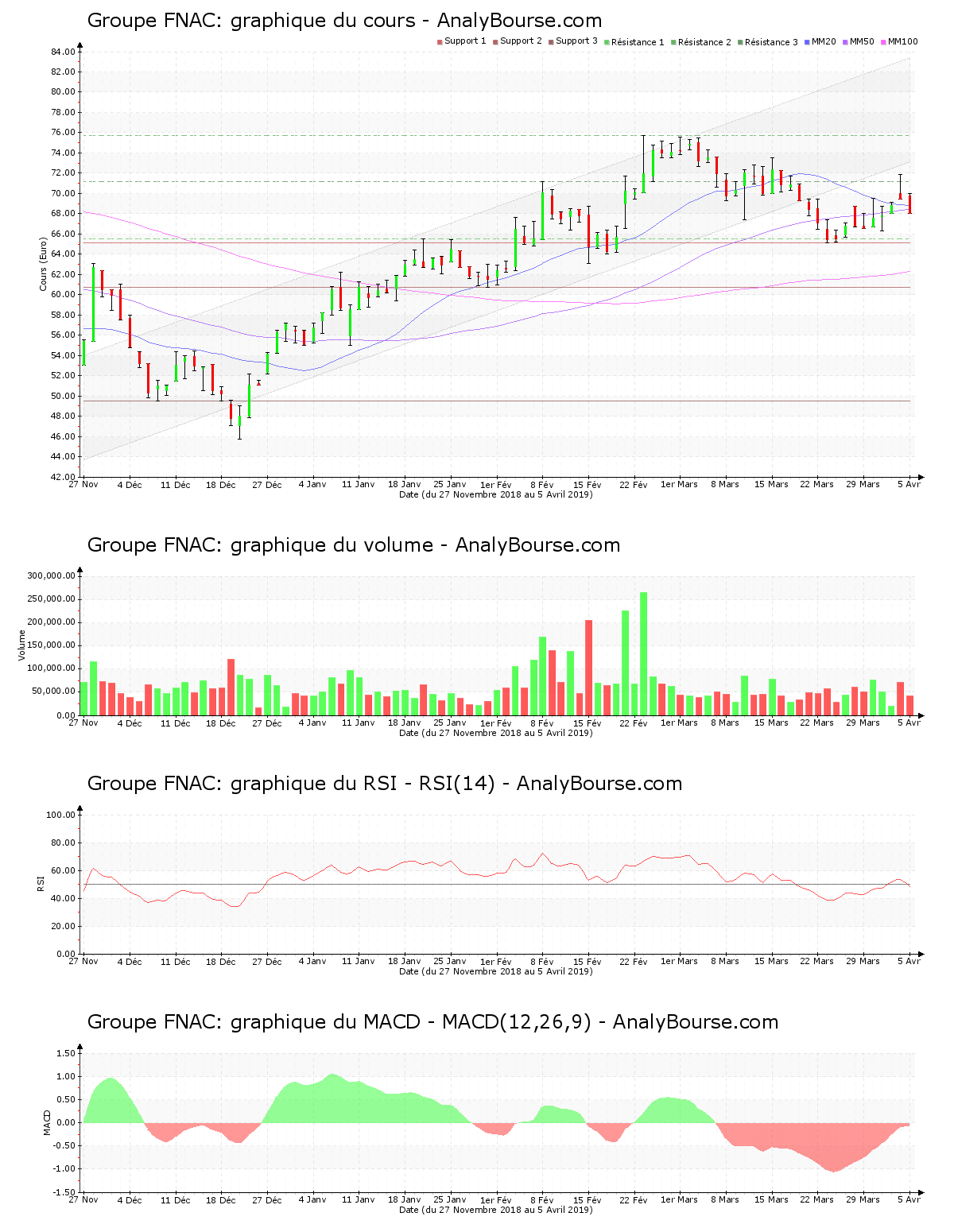Click the 100.00 value on RSI axis
The height and width of the screenshot is (1232, 954).
(60, 815)
